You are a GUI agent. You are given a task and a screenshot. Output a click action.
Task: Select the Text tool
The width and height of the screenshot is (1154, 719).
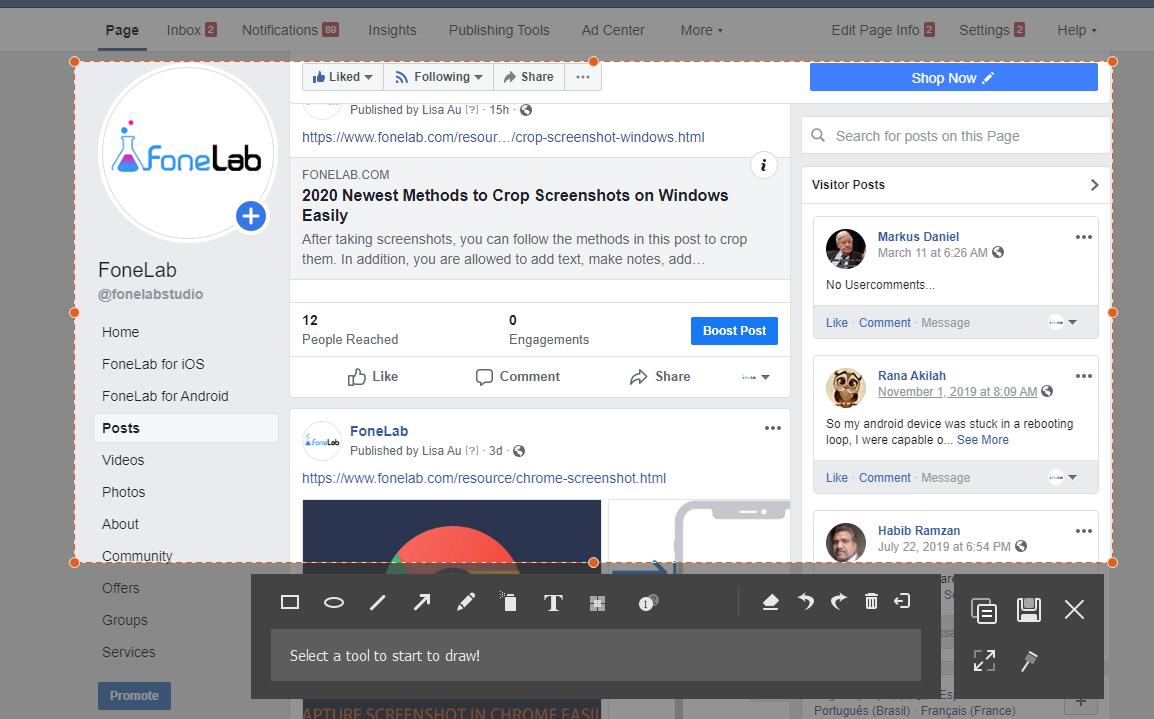click(553, 603)
